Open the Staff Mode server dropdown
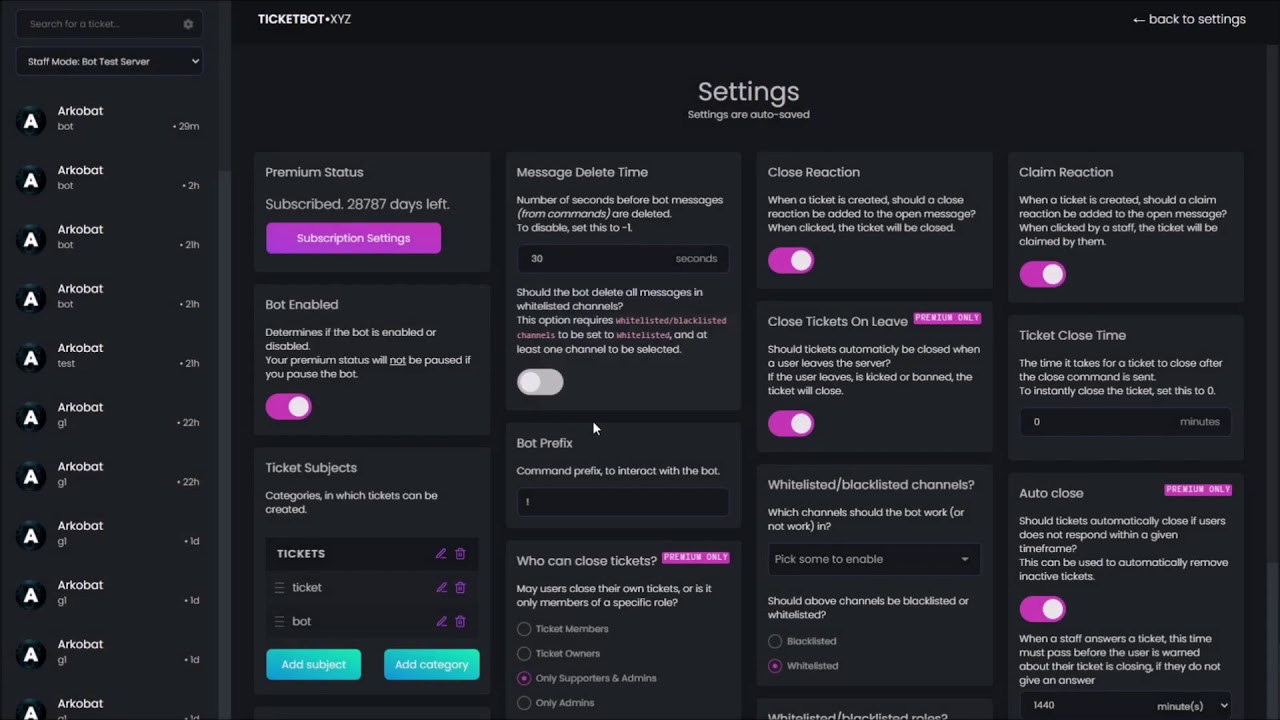Image resolution: width=1280 pixels, height=720 pixels. click(110, 61)
